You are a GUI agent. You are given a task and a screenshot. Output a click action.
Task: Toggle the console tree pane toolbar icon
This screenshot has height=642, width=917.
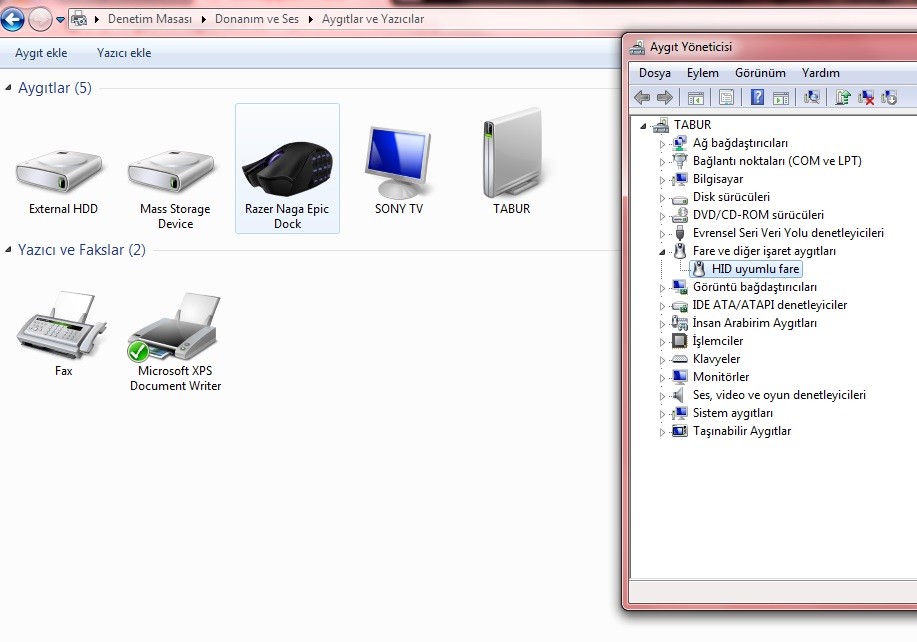695,98
